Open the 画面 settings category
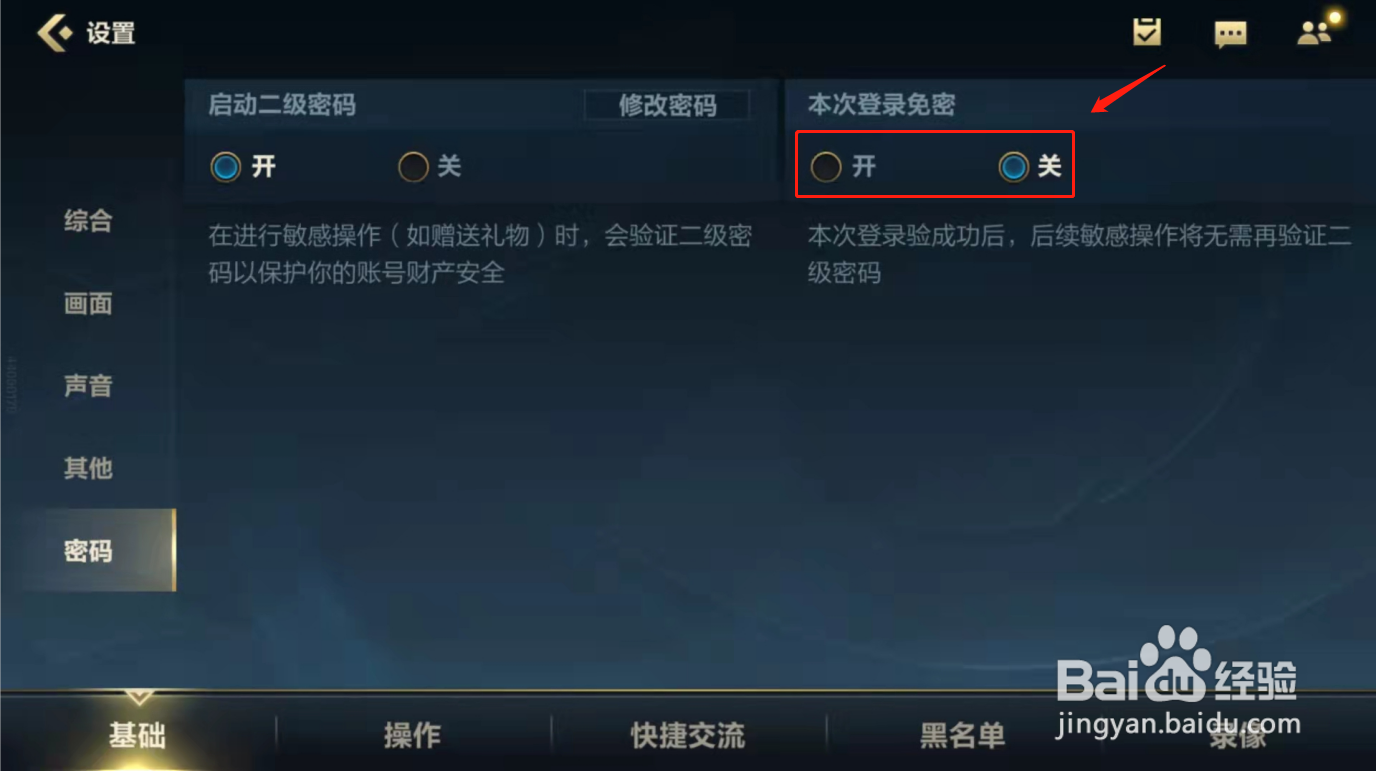This screenshot has width=1376, height=771. point(88,303)
